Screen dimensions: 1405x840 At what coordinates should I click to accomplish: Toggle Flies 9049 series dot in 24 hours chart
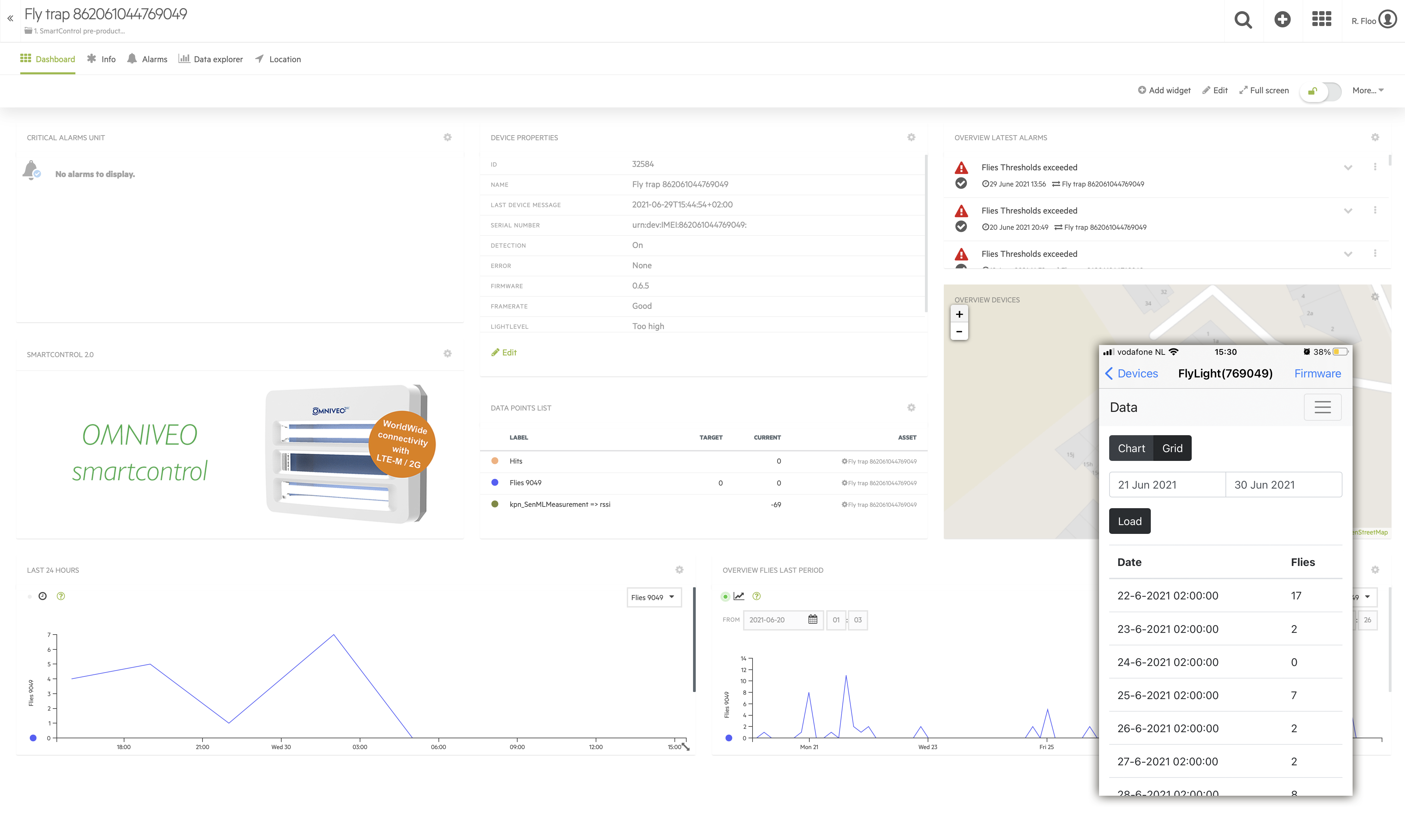[x=33, y=738]
